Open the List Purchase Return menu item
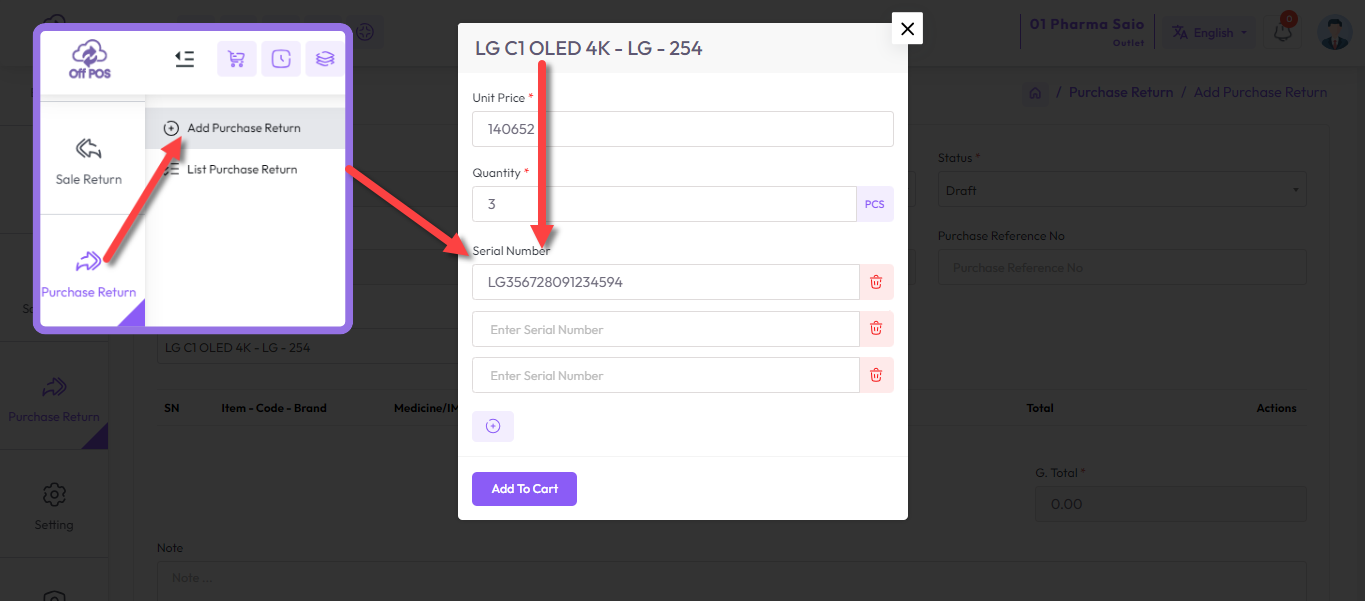 [x=241, y=170]
